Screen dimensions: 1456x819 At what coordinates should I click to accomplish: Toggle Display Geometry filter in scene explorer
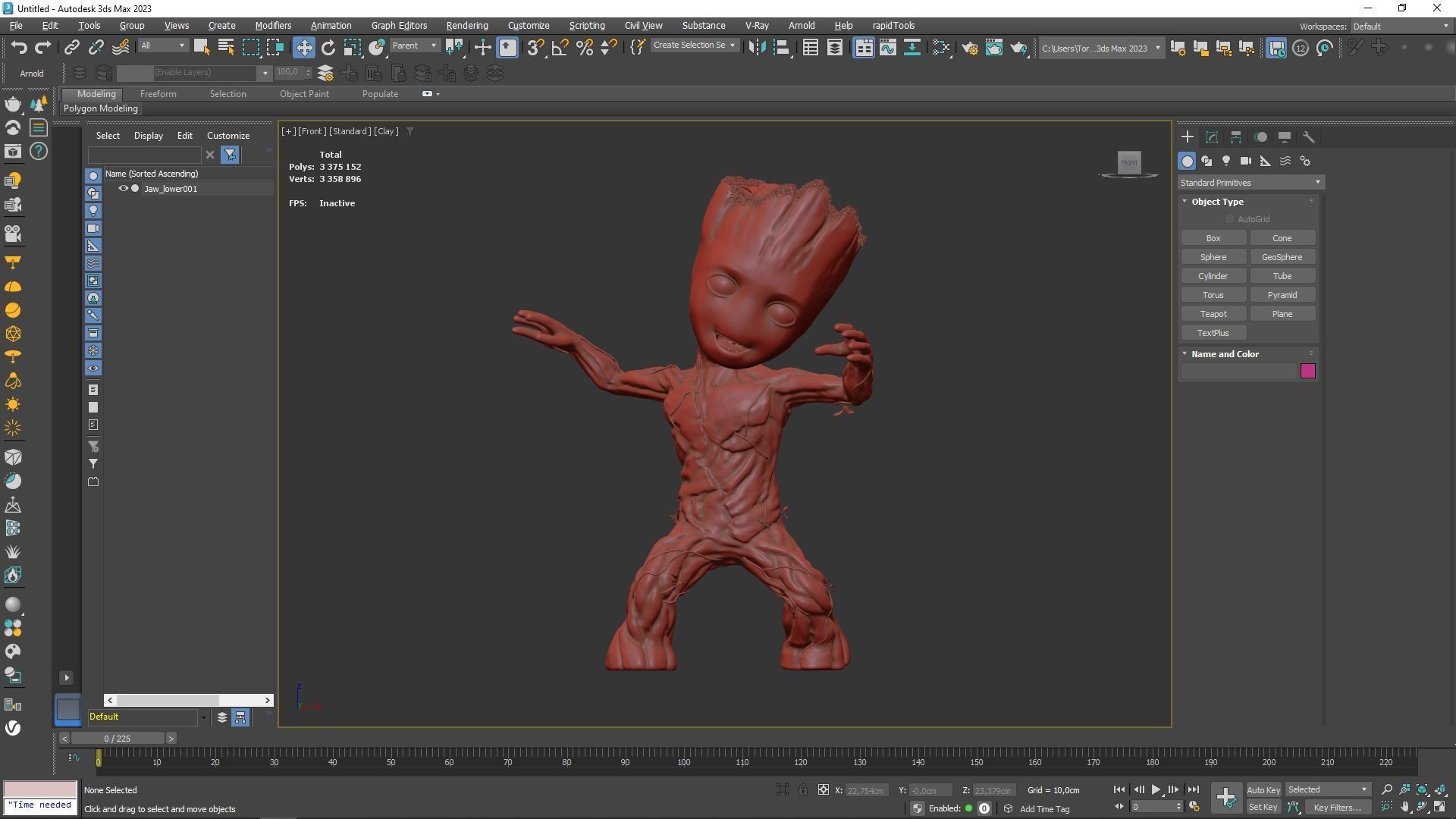pos(93,176)
